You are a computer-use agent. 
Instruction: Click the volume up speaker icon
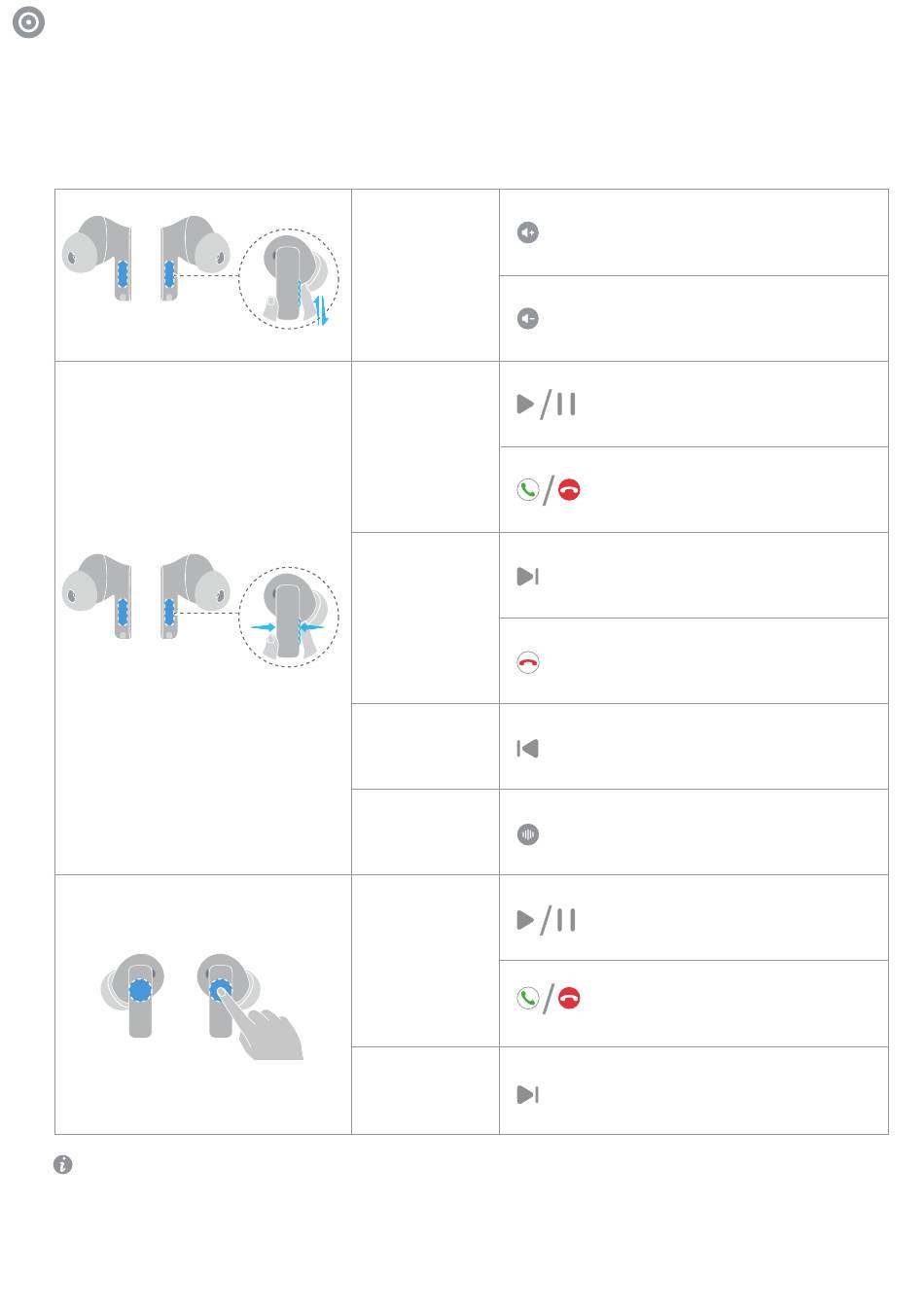point(528,232)
